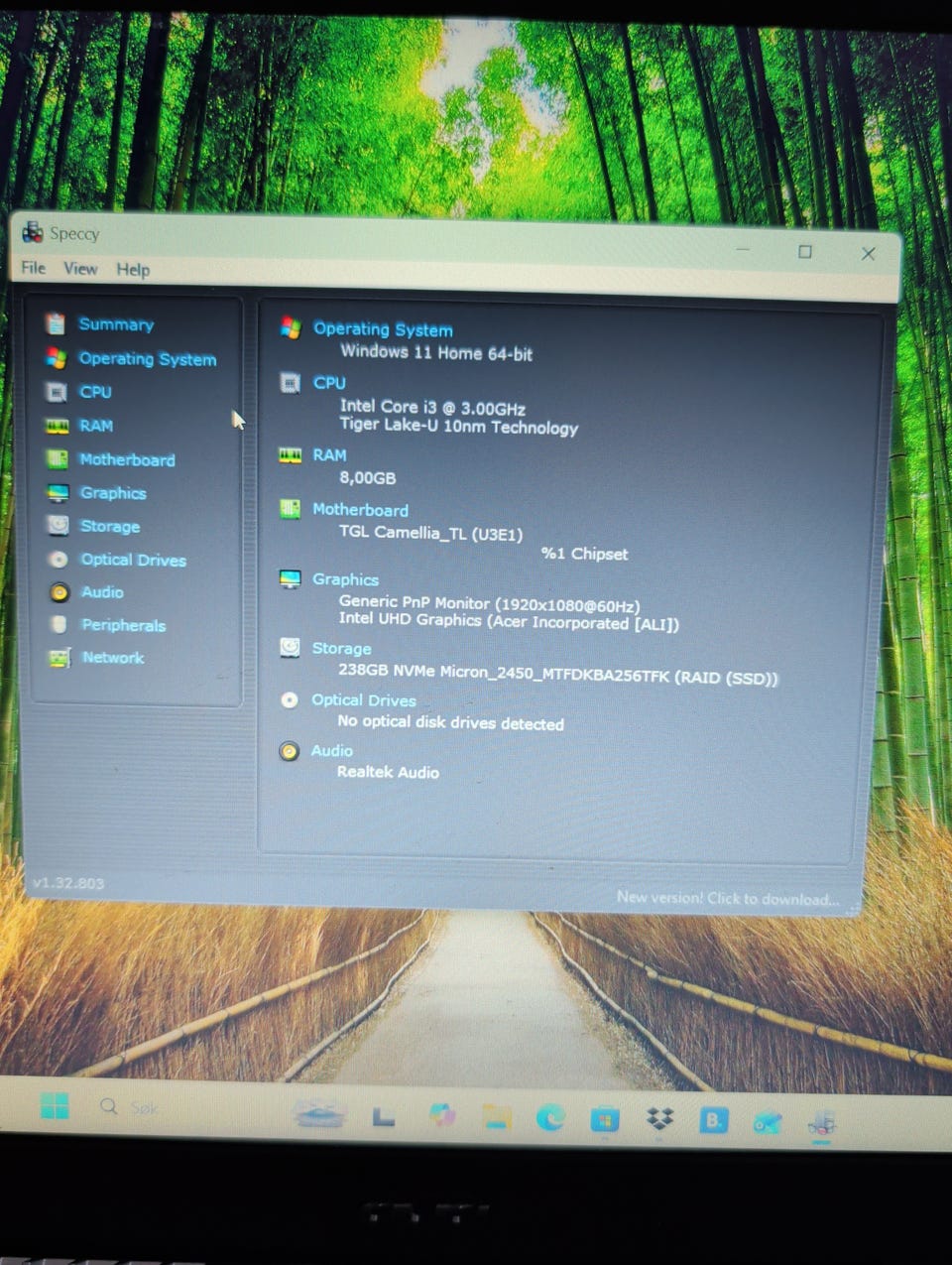
Task: Open the Outlook taskbar app
Action: pos(768,1122)
